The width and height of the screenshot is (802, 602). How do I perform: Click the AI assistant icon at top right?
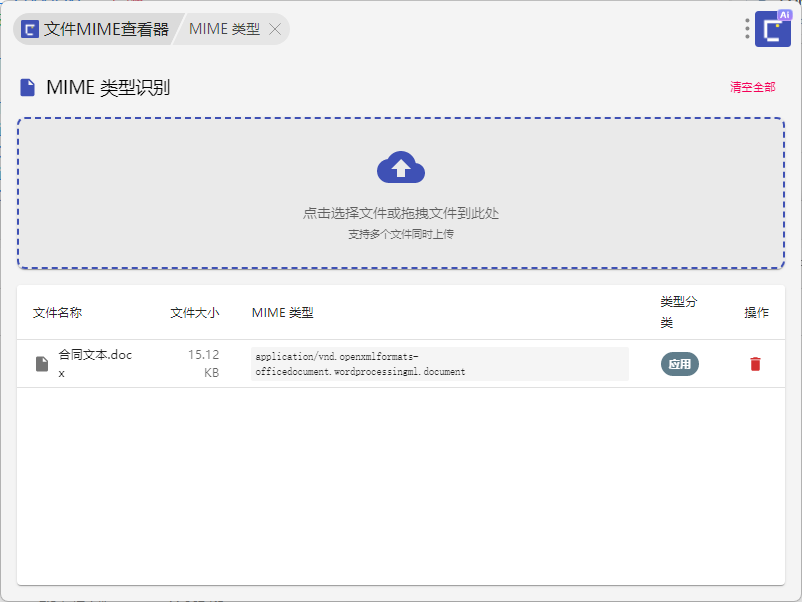click(x=773, y=29)
